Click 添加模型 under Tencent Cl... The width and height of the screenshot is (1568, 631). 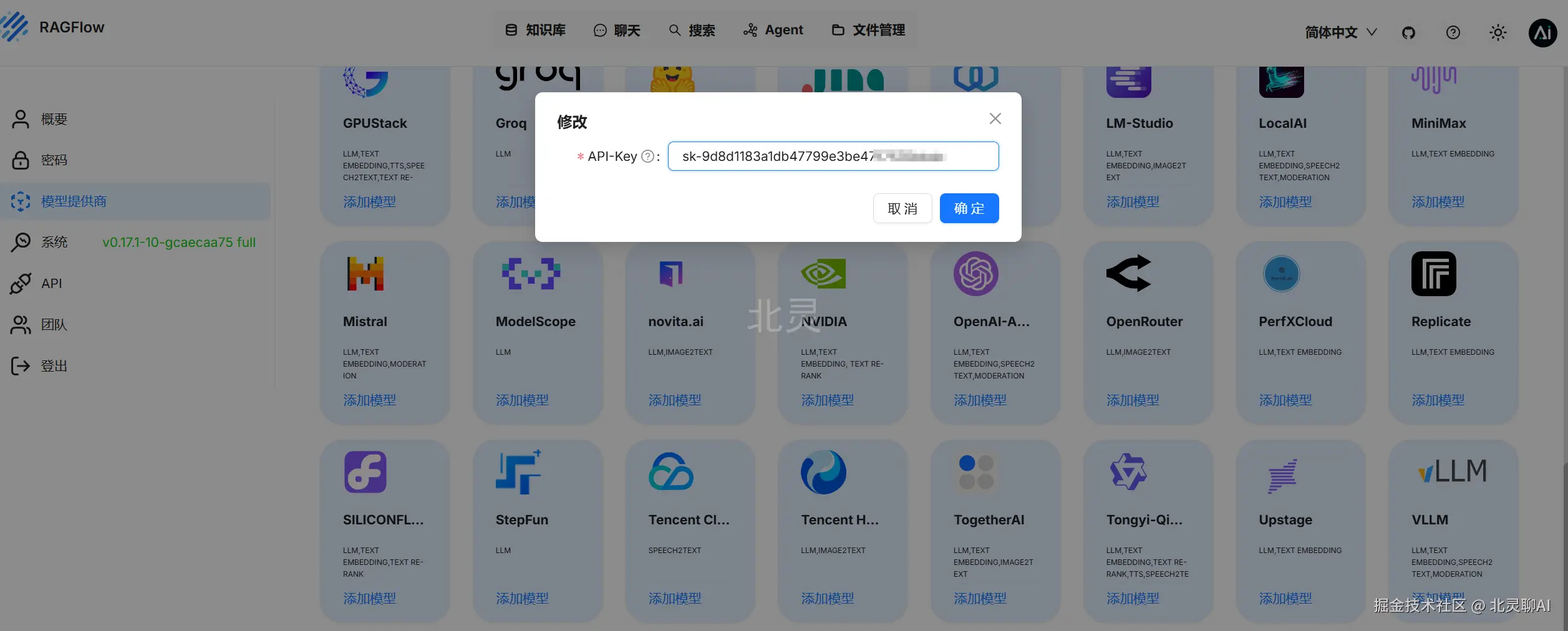(x=675, y=599)
